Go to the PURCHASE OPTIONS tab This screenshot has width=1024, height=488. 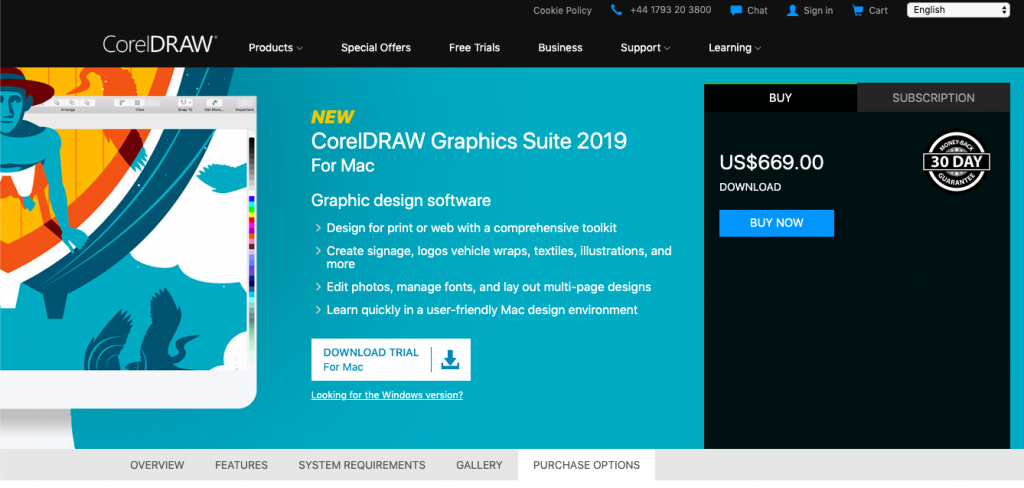(586, 465)
